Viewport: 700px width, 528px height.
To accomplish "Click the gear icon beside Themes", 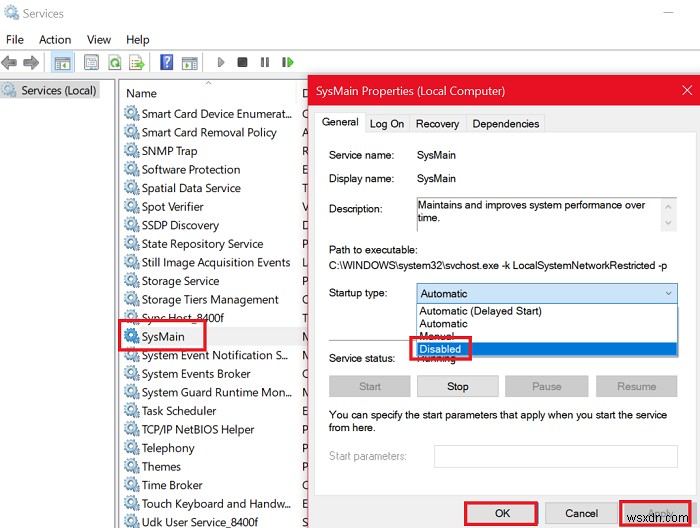I will point(132,466).
